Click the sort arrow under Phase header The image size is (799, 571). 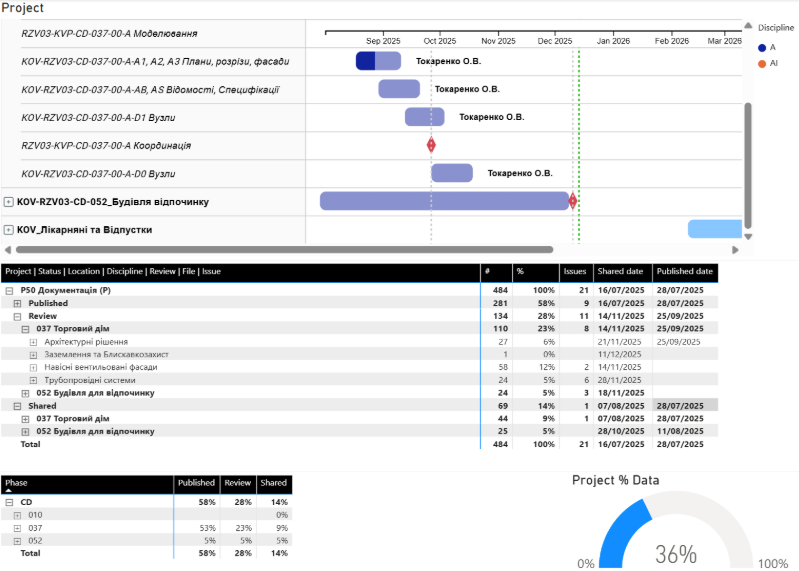pos(9,491)
